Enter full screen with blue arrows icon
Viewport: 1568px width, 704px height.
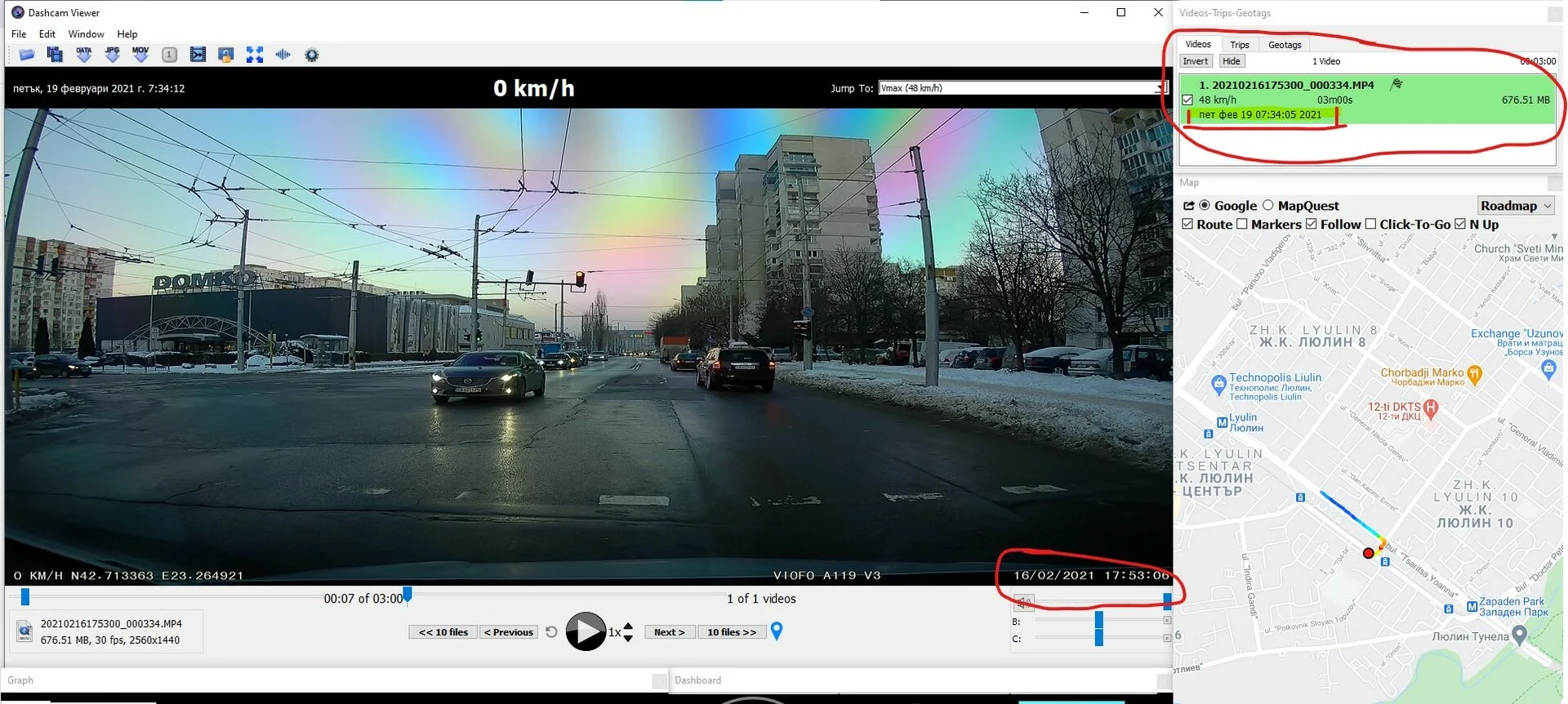pos(255,55)
